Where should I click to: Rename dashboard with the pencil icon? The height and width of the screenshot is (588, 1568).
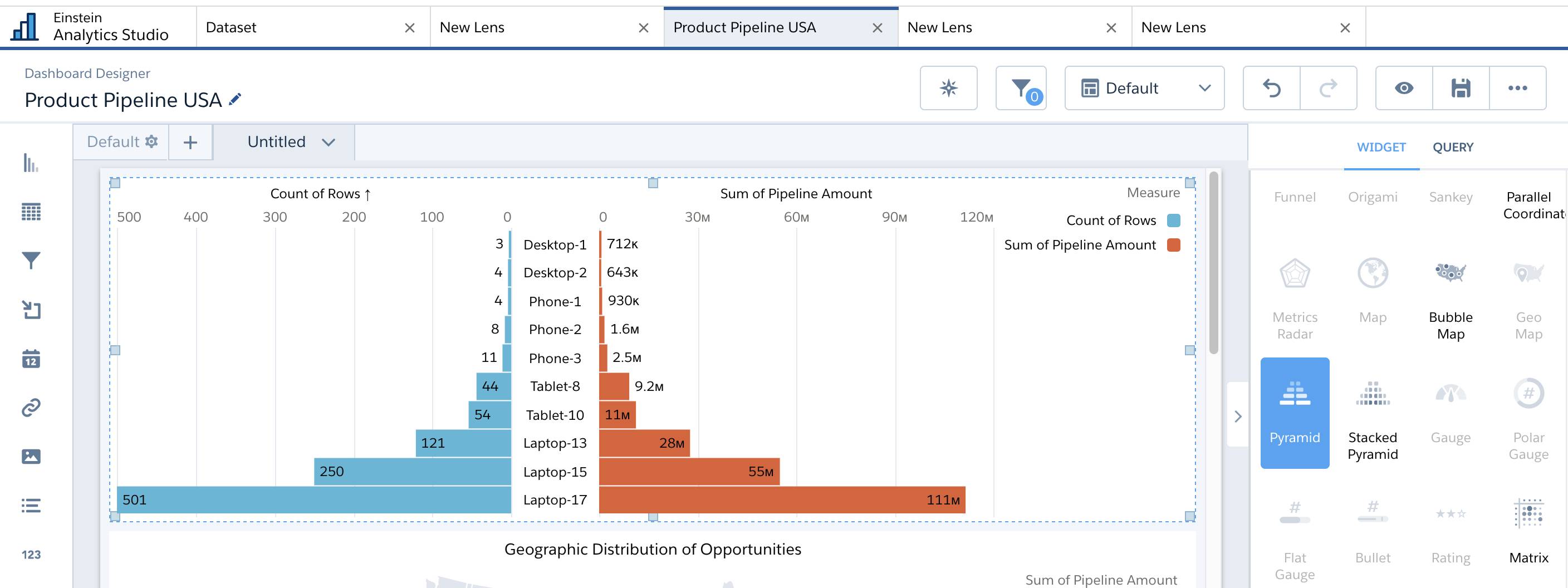[236, 99]
